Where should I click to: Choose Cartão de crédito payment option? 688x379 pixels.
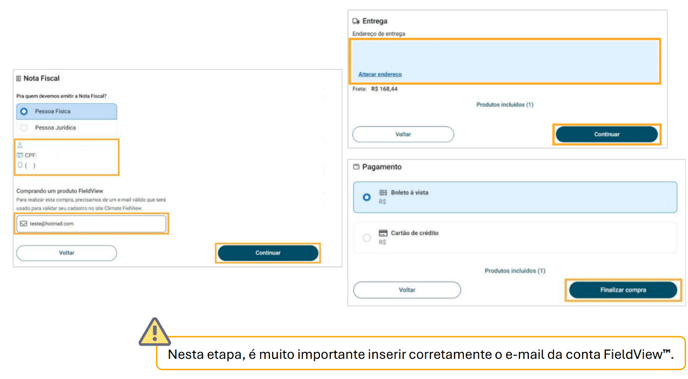click(515, 238)
